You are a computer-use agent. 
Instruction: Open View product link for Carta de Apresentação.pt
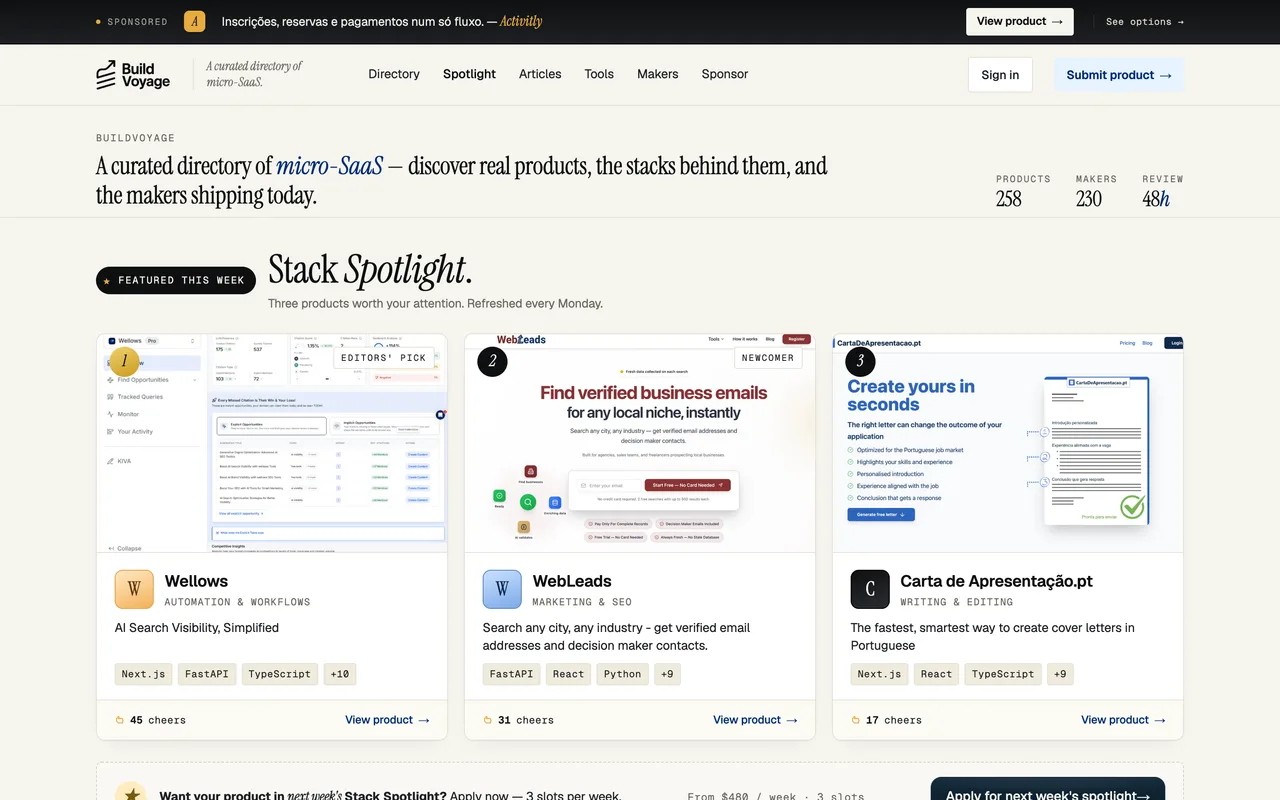[x=1123, y=720]
